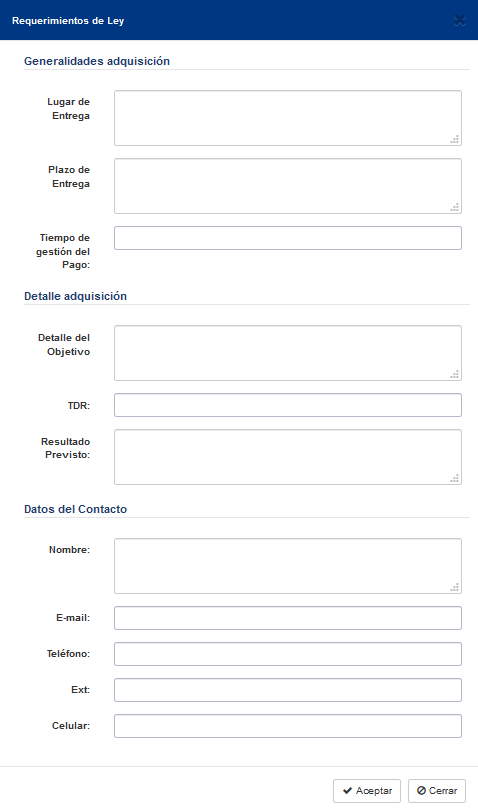
Task: Focus the Detalle del Objetivo text area
Action: pos(288,353)
